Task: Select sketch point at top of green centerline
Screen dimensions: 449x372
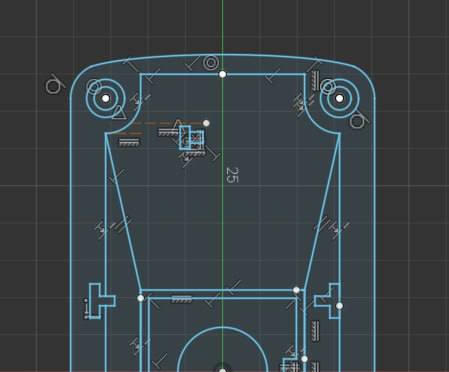Action: tap(223, 74)
